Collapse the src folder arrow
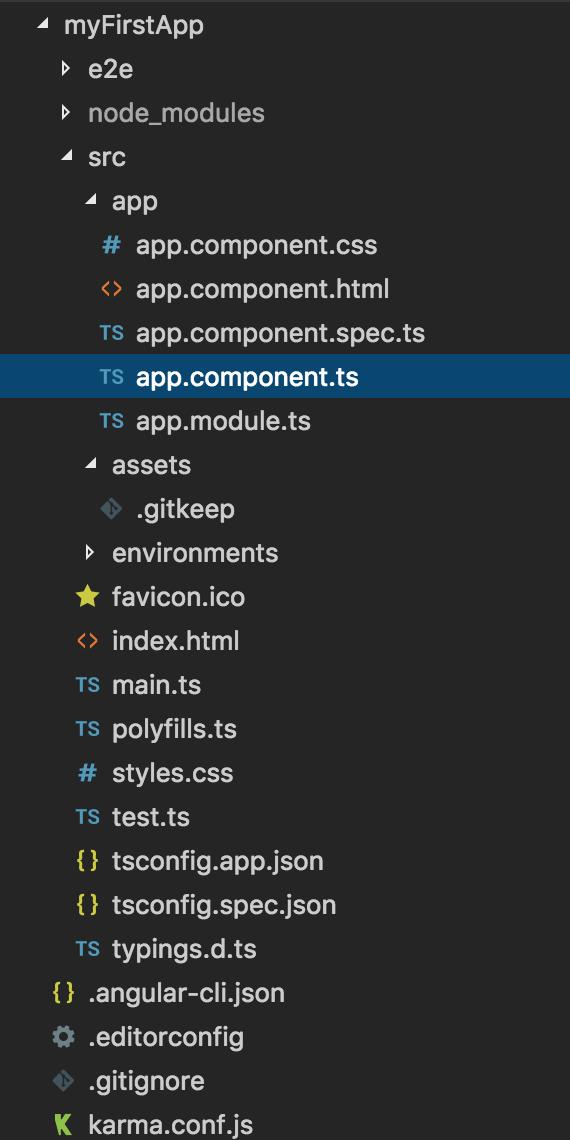The image size is (570, 1140). [x=67, y=156]
